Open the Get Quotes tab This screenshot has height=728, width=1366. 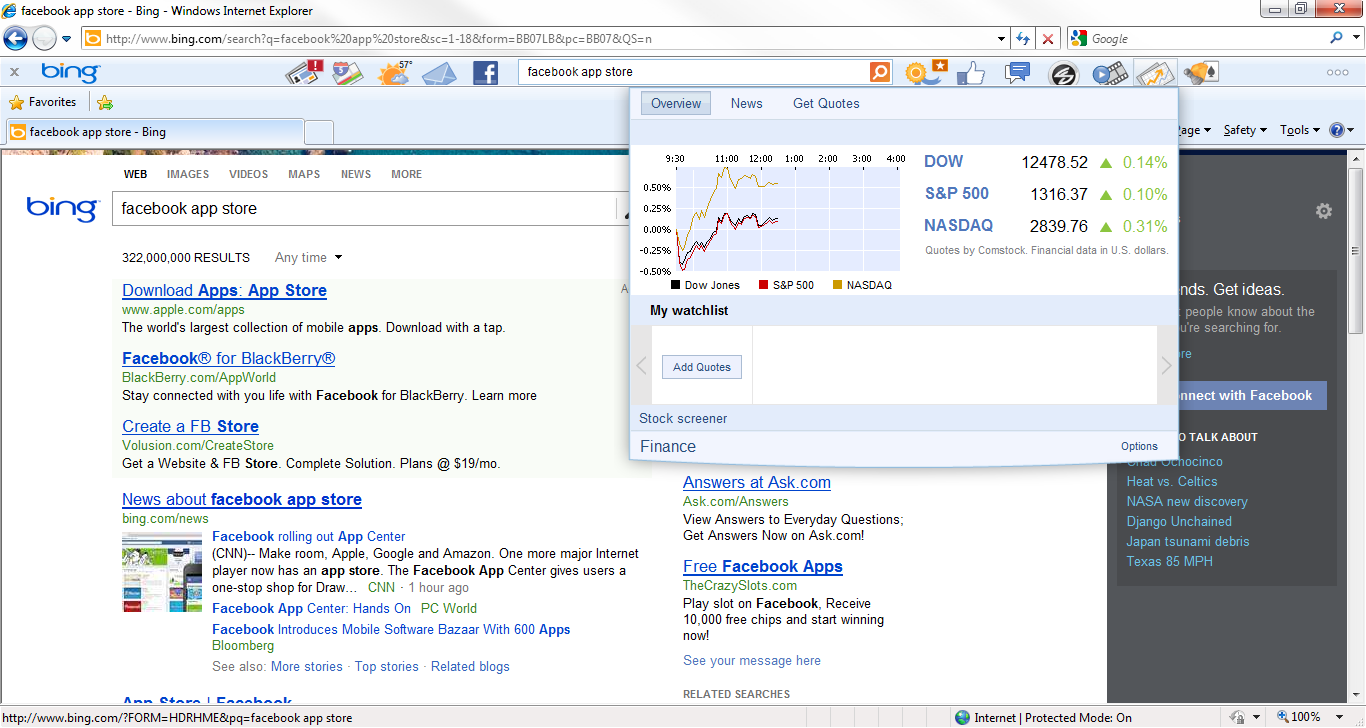[826, 103]
